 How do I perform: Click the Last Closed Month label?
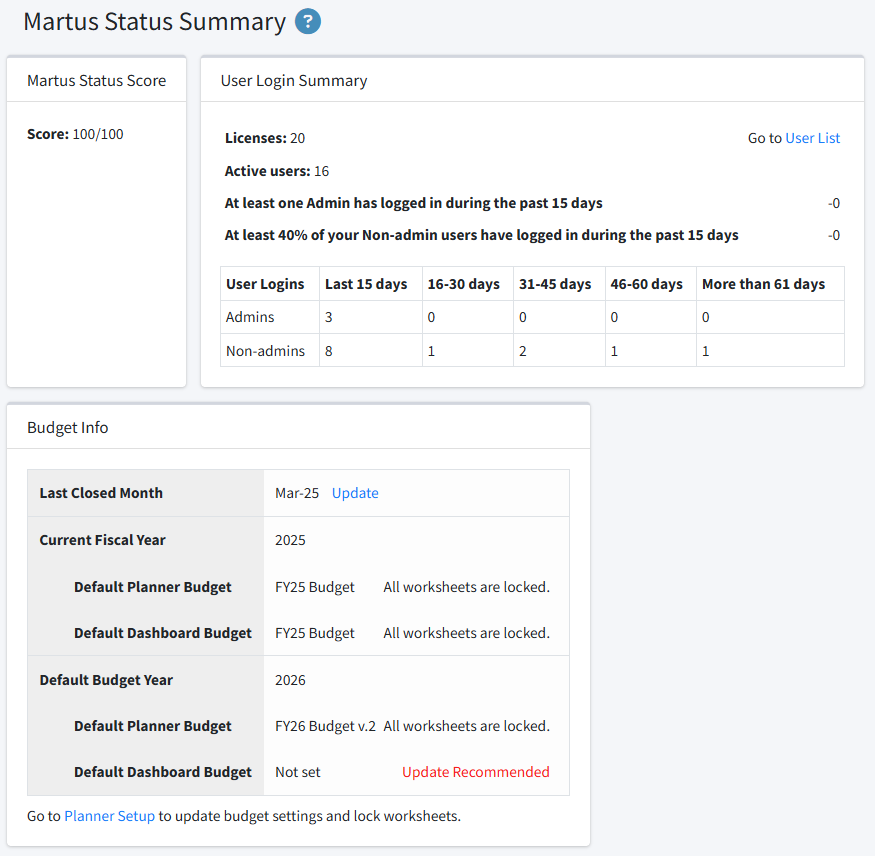pos(101,493)
